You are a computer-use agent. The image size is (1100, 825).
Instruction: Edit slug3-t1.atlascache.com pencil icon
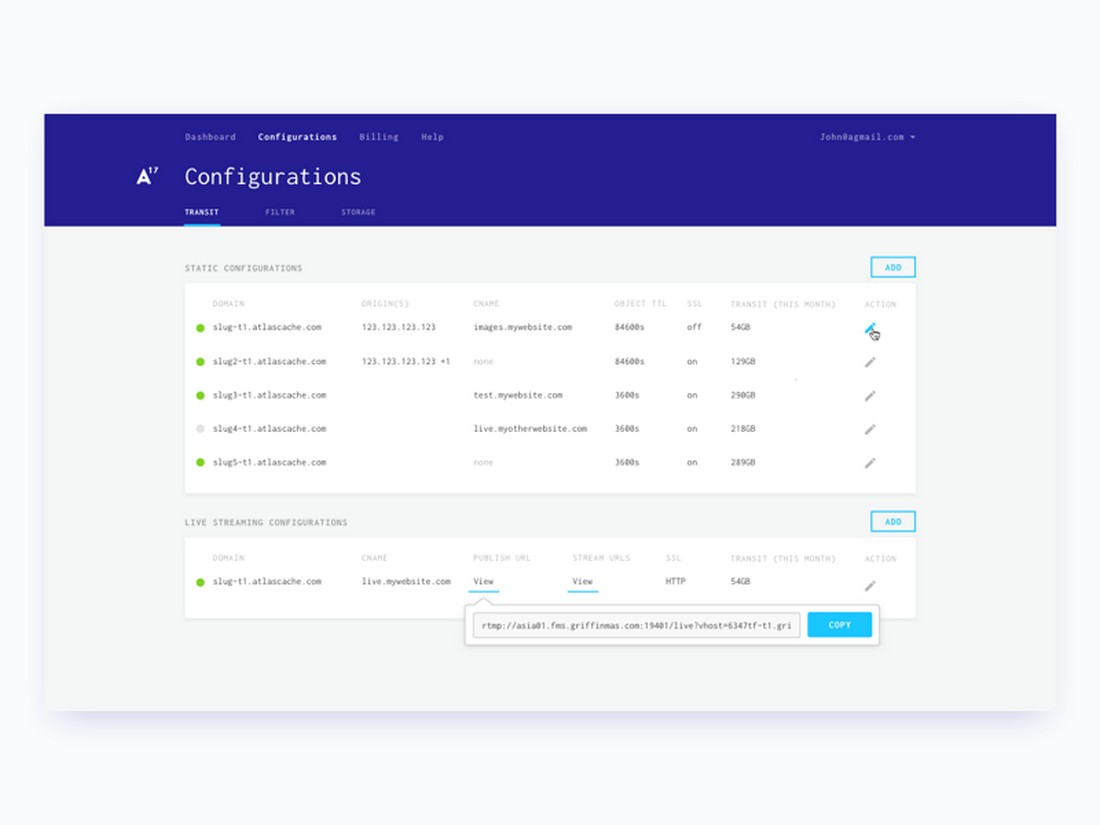(870, 396)
